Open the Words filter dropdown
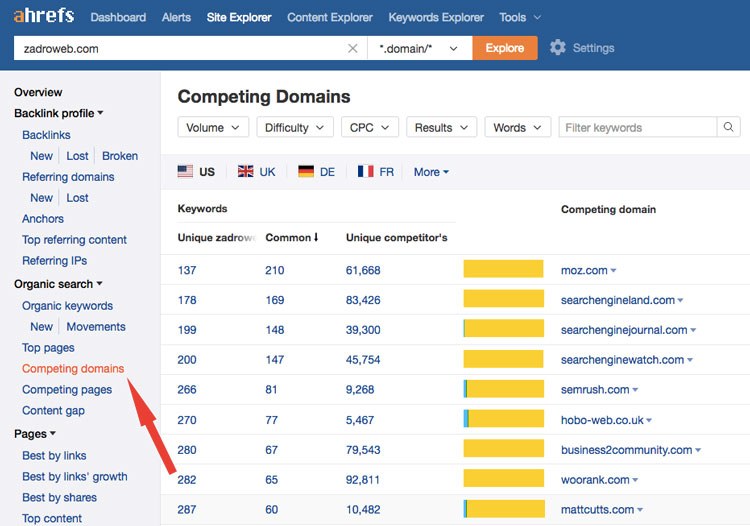The height and width of the screenshot is (526, 750). click(518, 127)
